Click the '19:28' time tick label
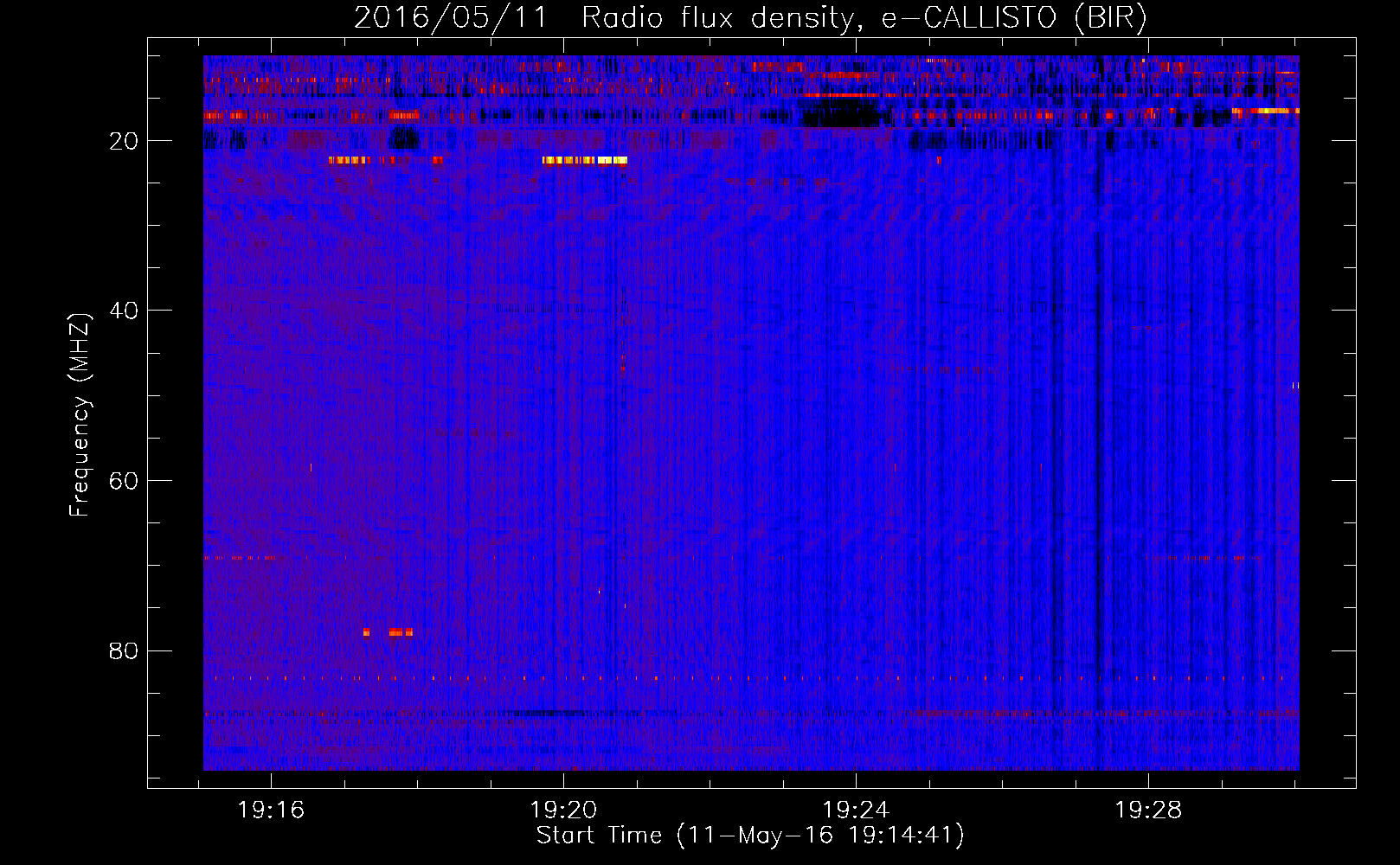1400x865 pixels. [x=1148, y=811]
